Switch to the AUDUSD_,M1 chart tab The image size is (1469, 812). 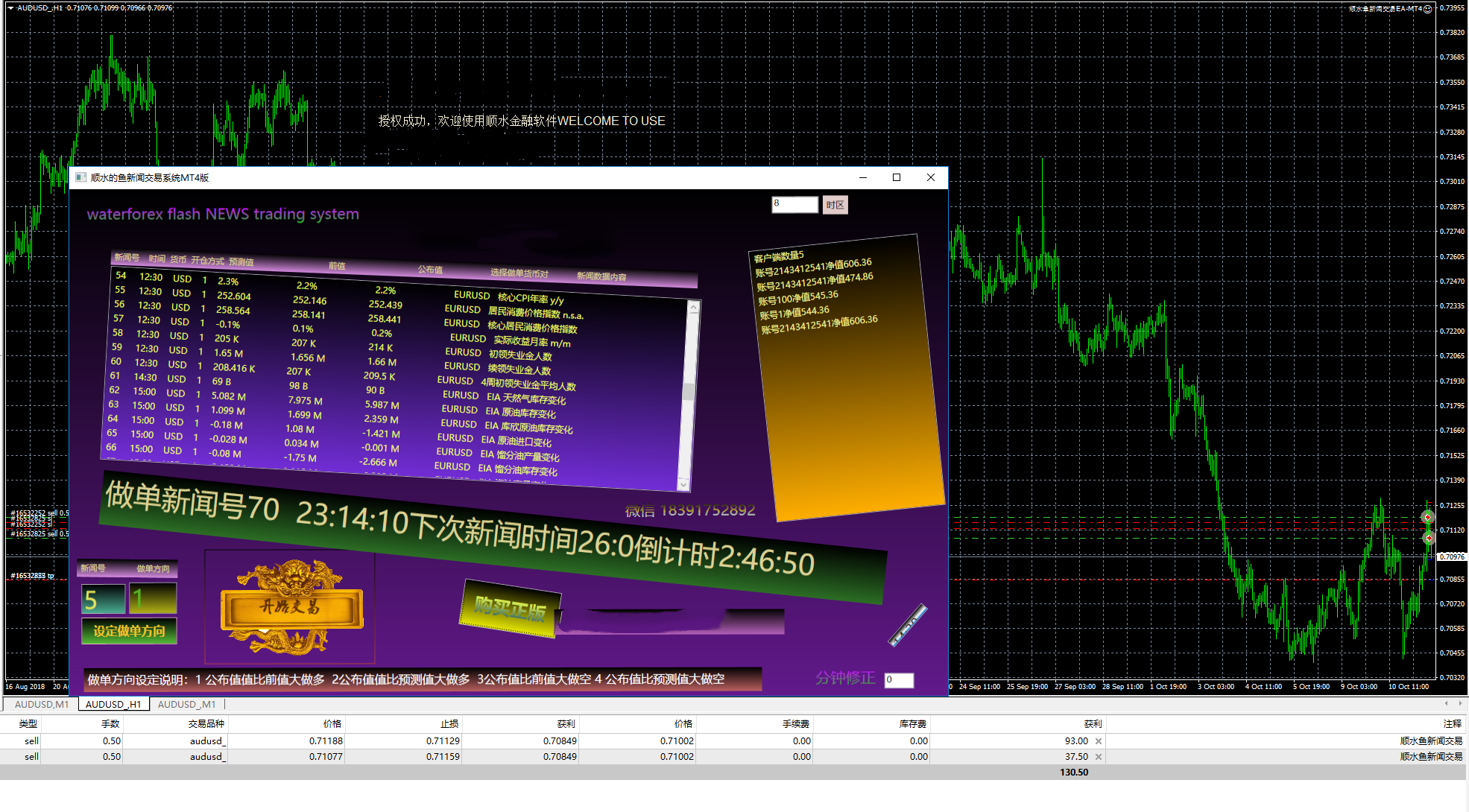point(186,704)
